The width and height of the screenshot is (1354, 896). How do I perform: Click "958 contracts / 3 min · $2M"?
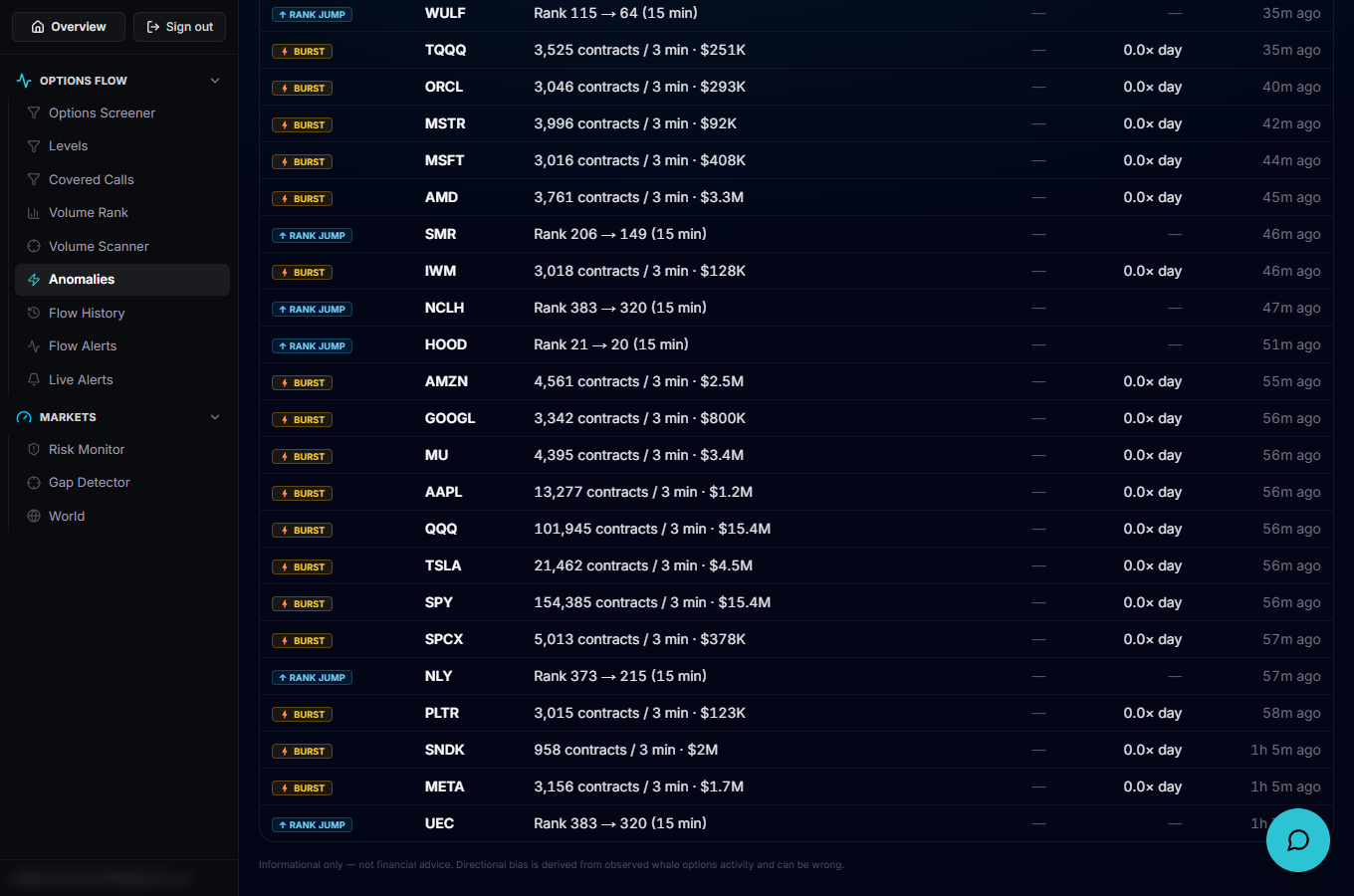click(625, 750)
